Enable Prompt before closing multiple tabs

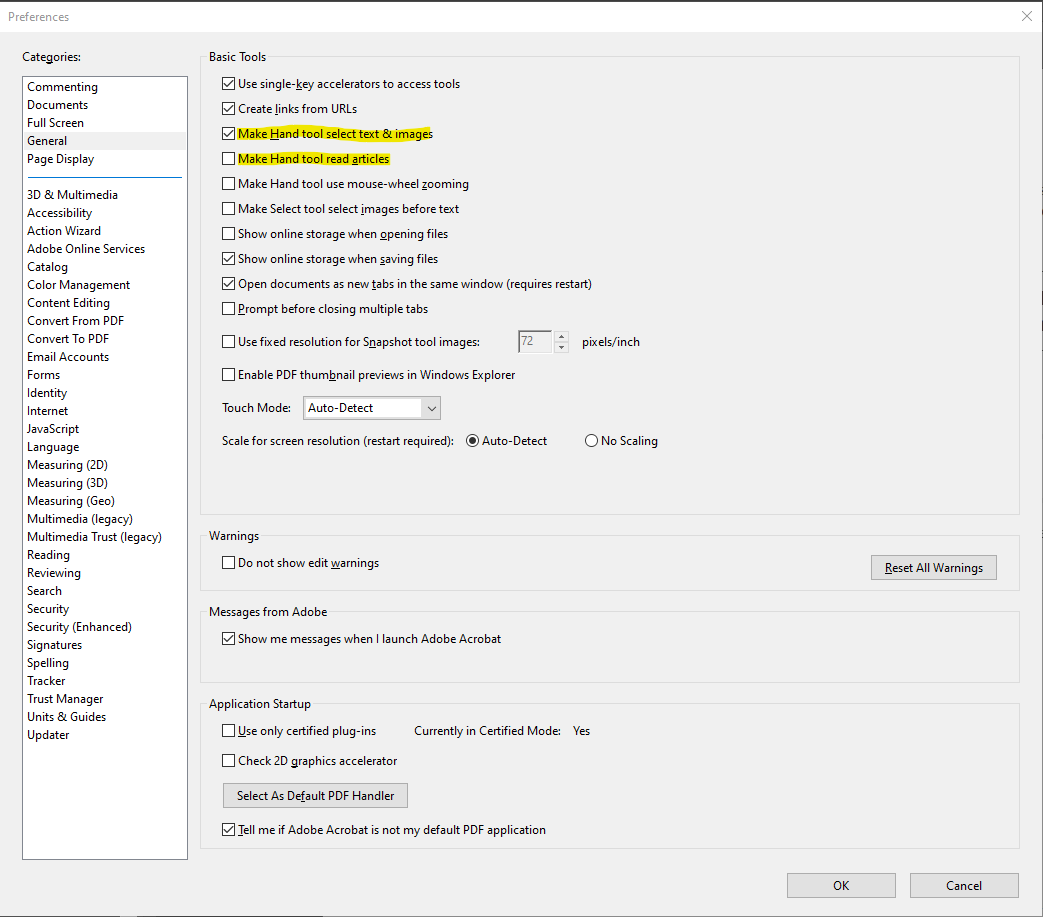pyautogui.click(x=228, y=309)
